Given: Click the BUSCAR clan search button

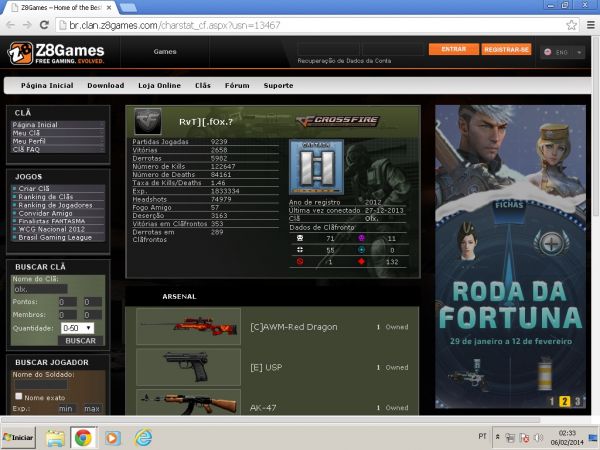Looking at the screenshot, I should click(80, 341).
